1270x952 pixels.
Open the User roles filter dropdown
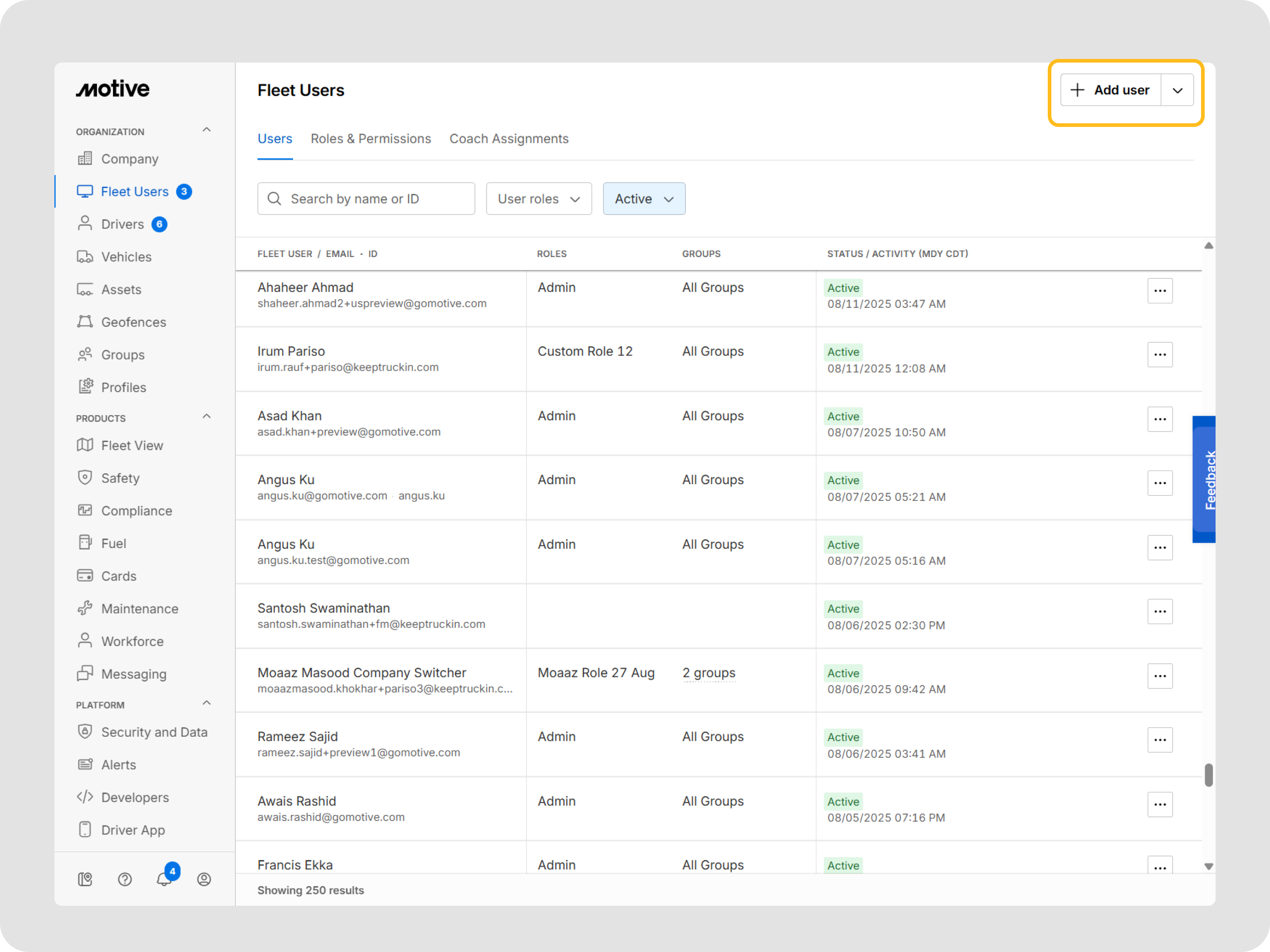point(538,199)
